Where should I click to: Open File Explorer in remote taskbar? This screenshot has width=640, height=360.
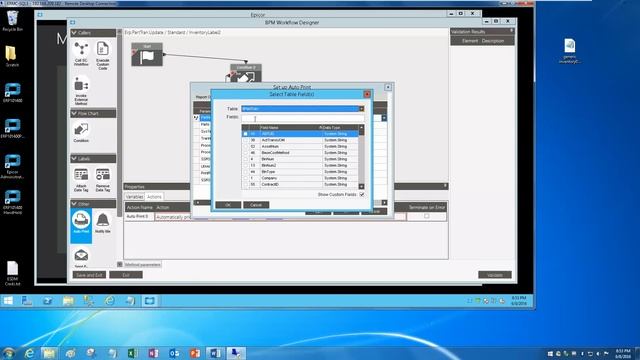tap(68, 301)
